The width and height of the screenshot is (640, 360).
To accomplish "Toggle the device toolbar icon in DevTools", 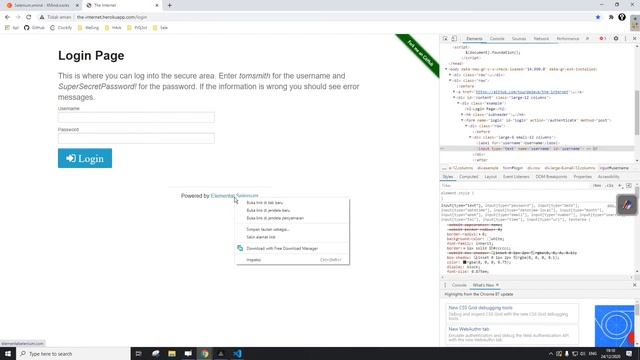I will tap(454, 38).
